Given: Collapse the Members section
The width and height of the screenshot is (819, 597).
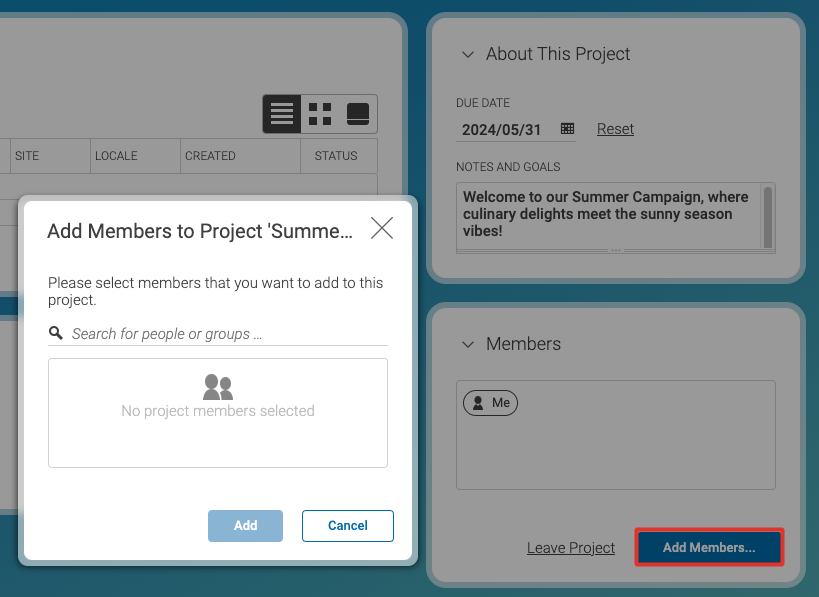Looking at the screenshot, I should pos(467,344).
